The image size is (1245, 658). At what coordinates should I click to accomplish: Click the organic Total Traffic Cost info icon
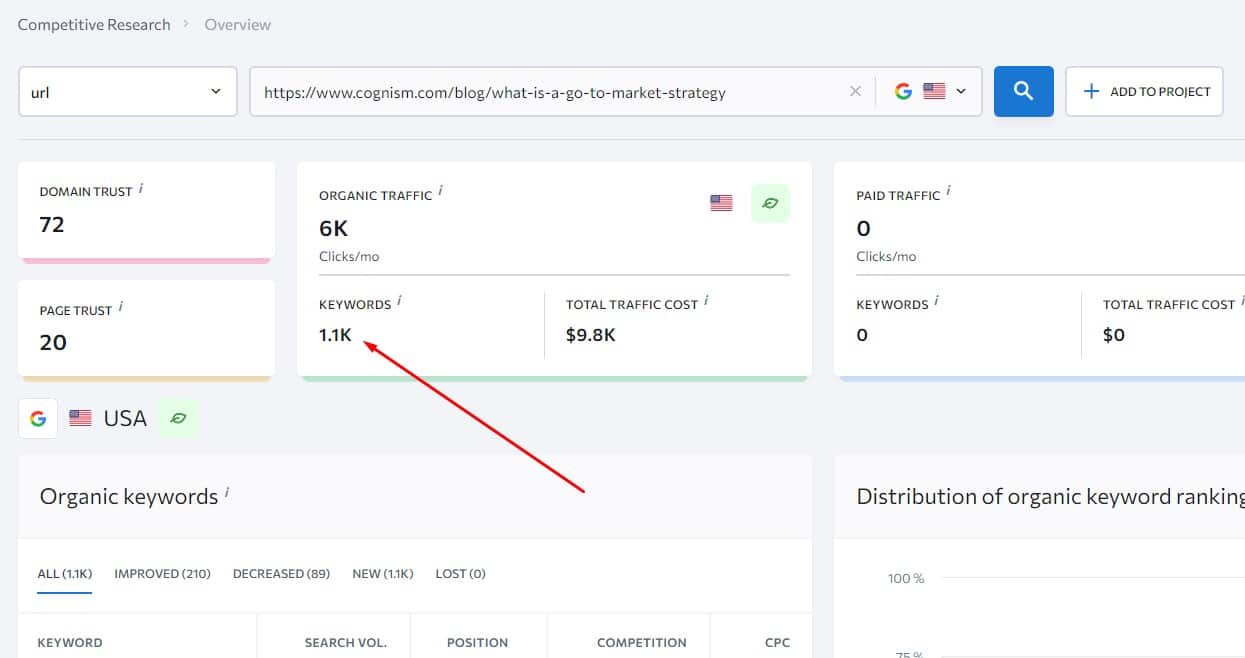(x=706, y=300)
